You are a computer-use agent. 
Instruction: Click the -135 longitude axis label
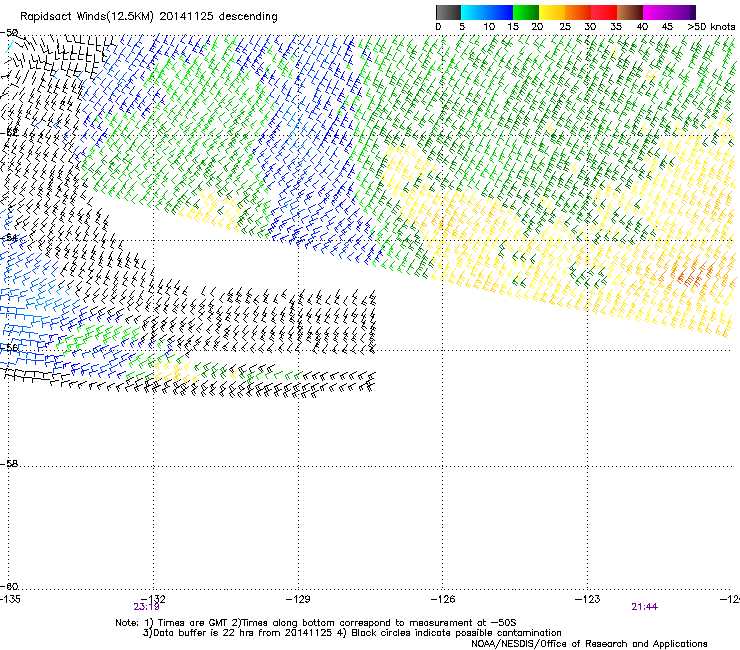[x=10, y=599]
